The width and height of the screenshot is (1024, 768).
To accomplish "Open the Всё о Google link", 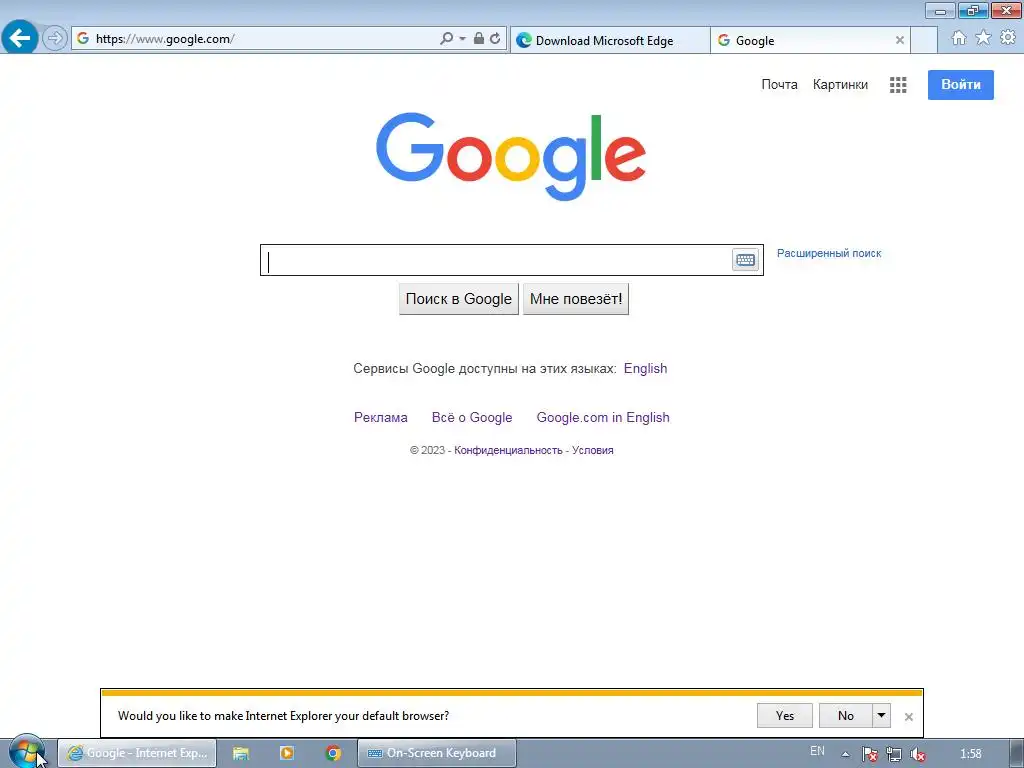I will 472,417.
